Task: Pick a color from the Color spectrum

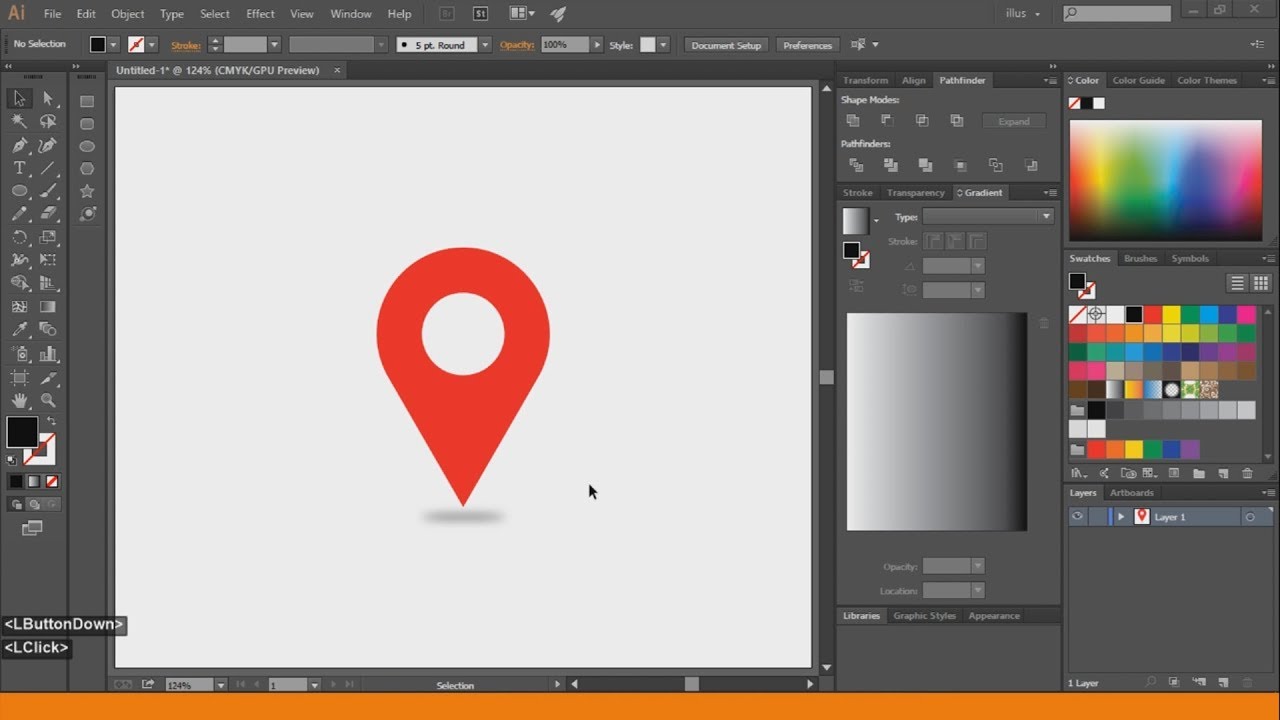Action: click(x=1166, y=180)
